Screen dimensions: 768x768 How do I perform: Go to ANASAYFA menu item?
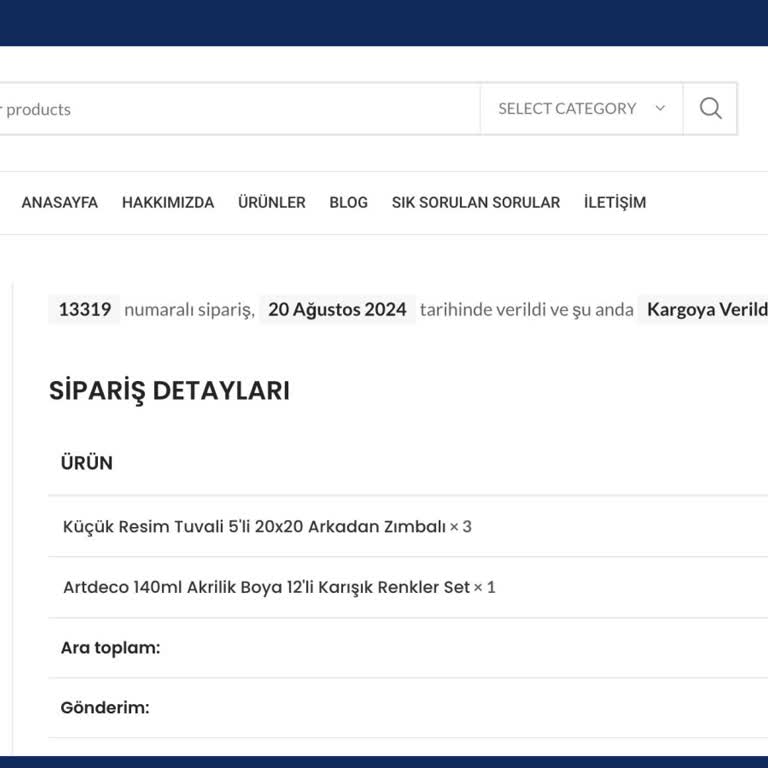60,202
